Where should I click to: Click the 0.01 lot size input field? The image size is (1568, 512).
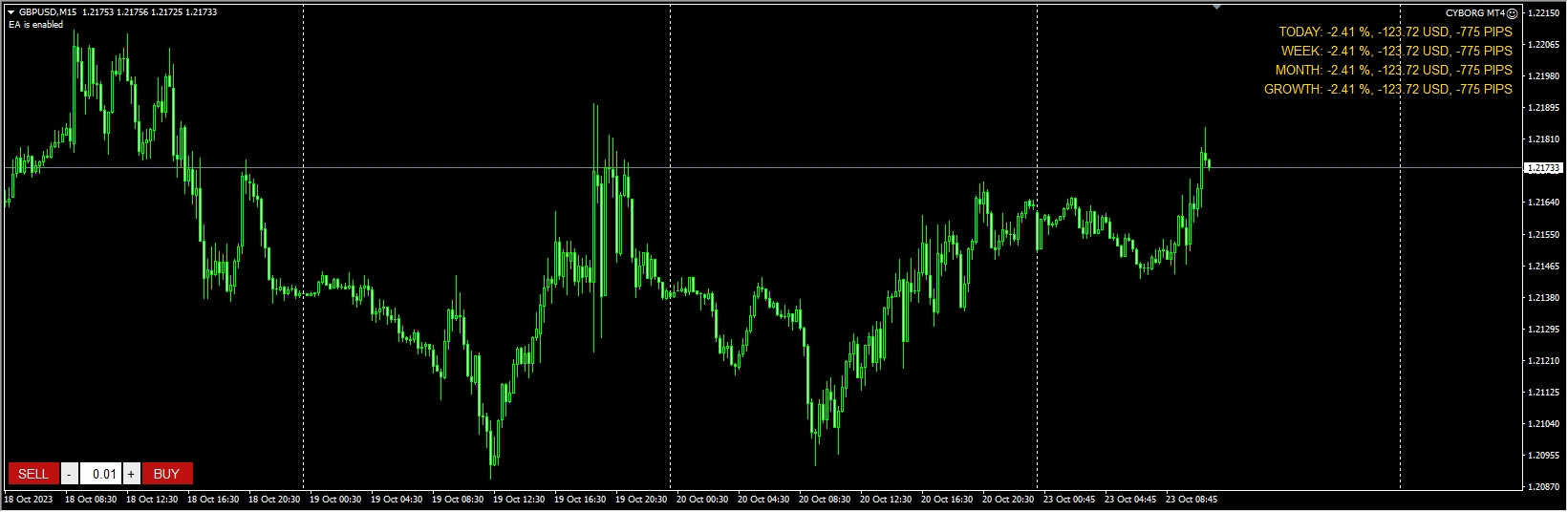point(101,474)
